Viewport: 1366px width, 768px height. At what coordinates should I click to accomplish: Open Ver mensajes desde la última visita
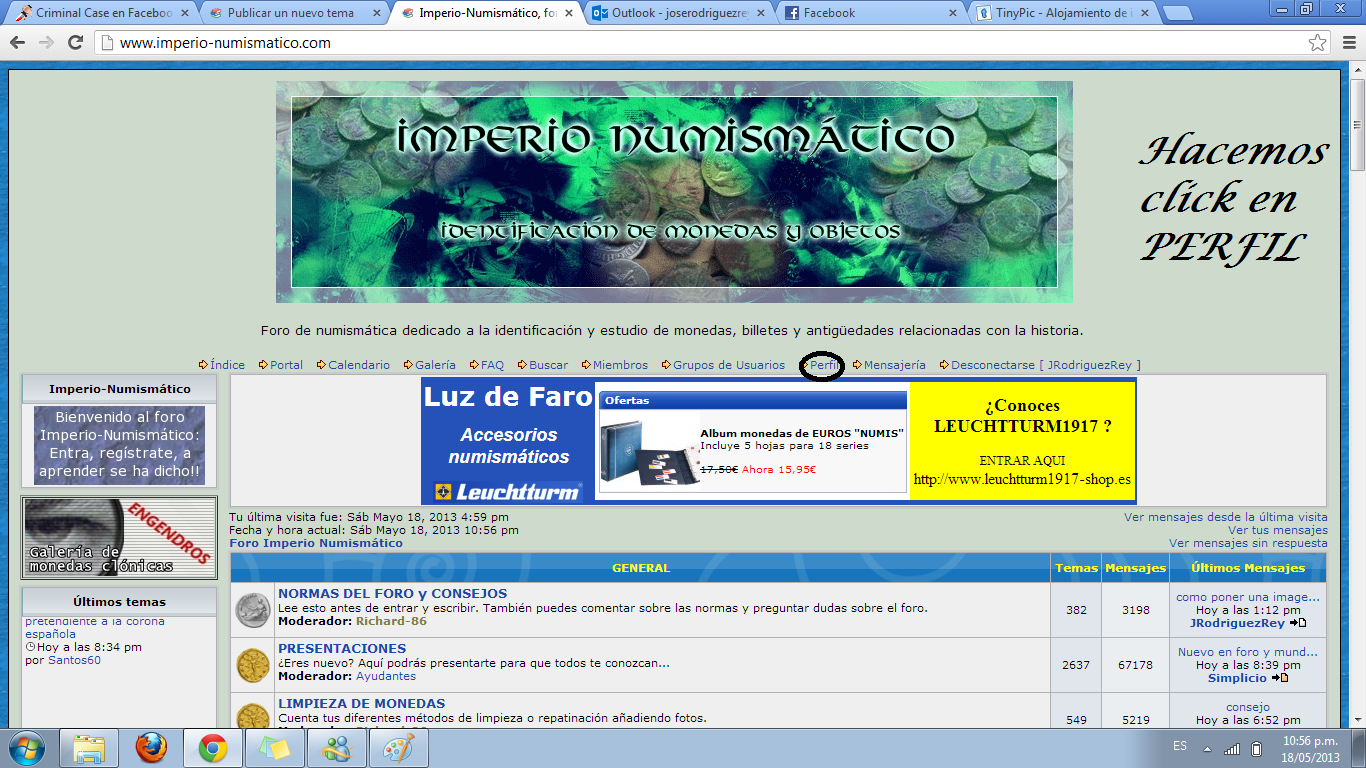[1226, 517]
